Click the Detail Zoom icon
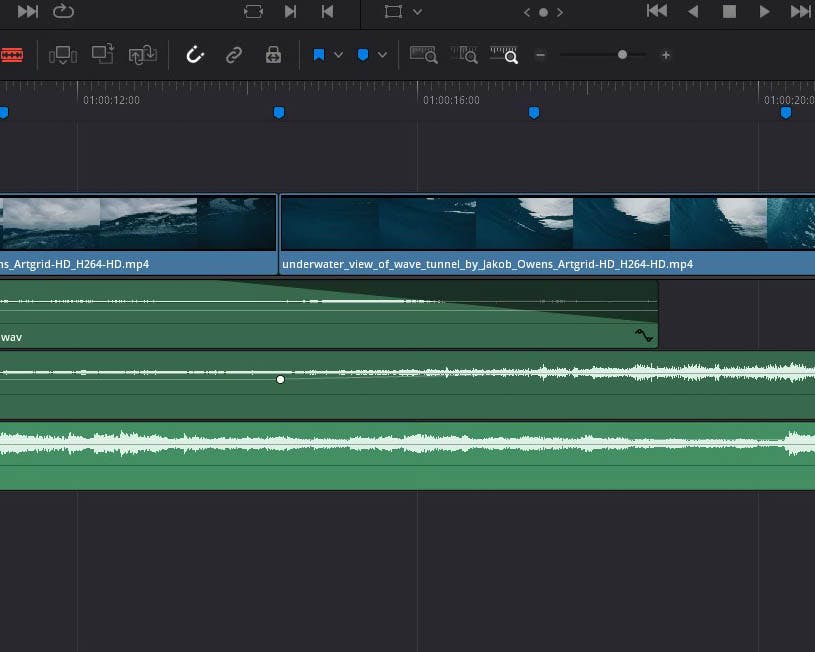 click(464, 55)
